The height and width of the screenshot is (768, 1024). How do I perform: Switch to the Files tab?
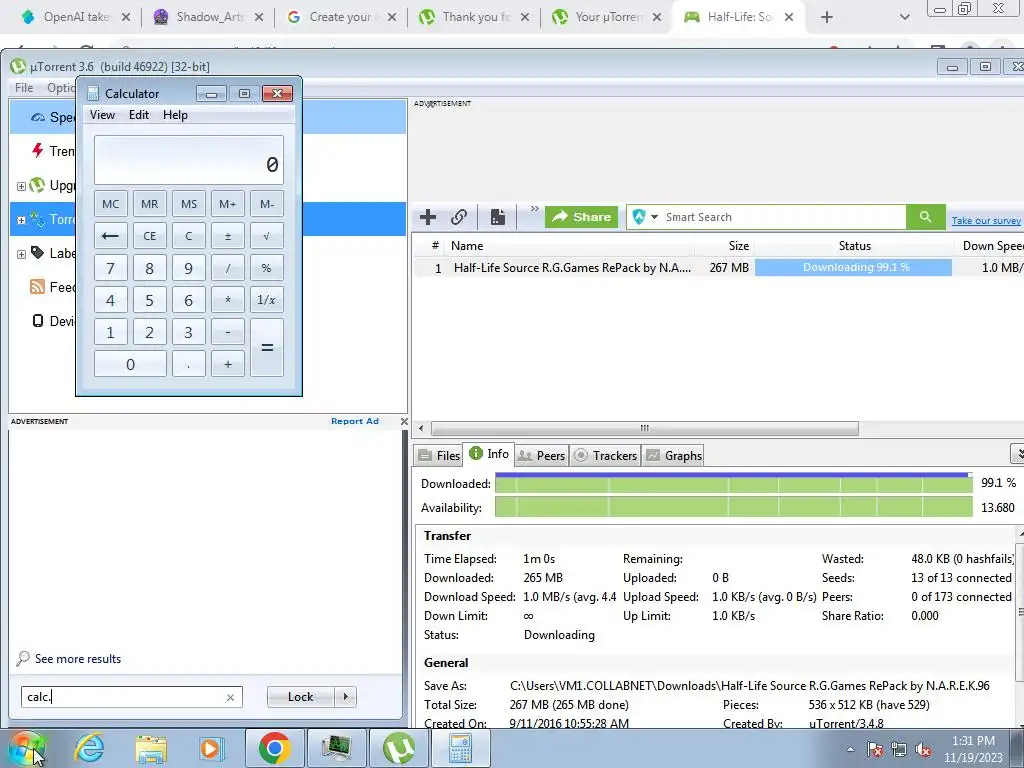point(439,456)
